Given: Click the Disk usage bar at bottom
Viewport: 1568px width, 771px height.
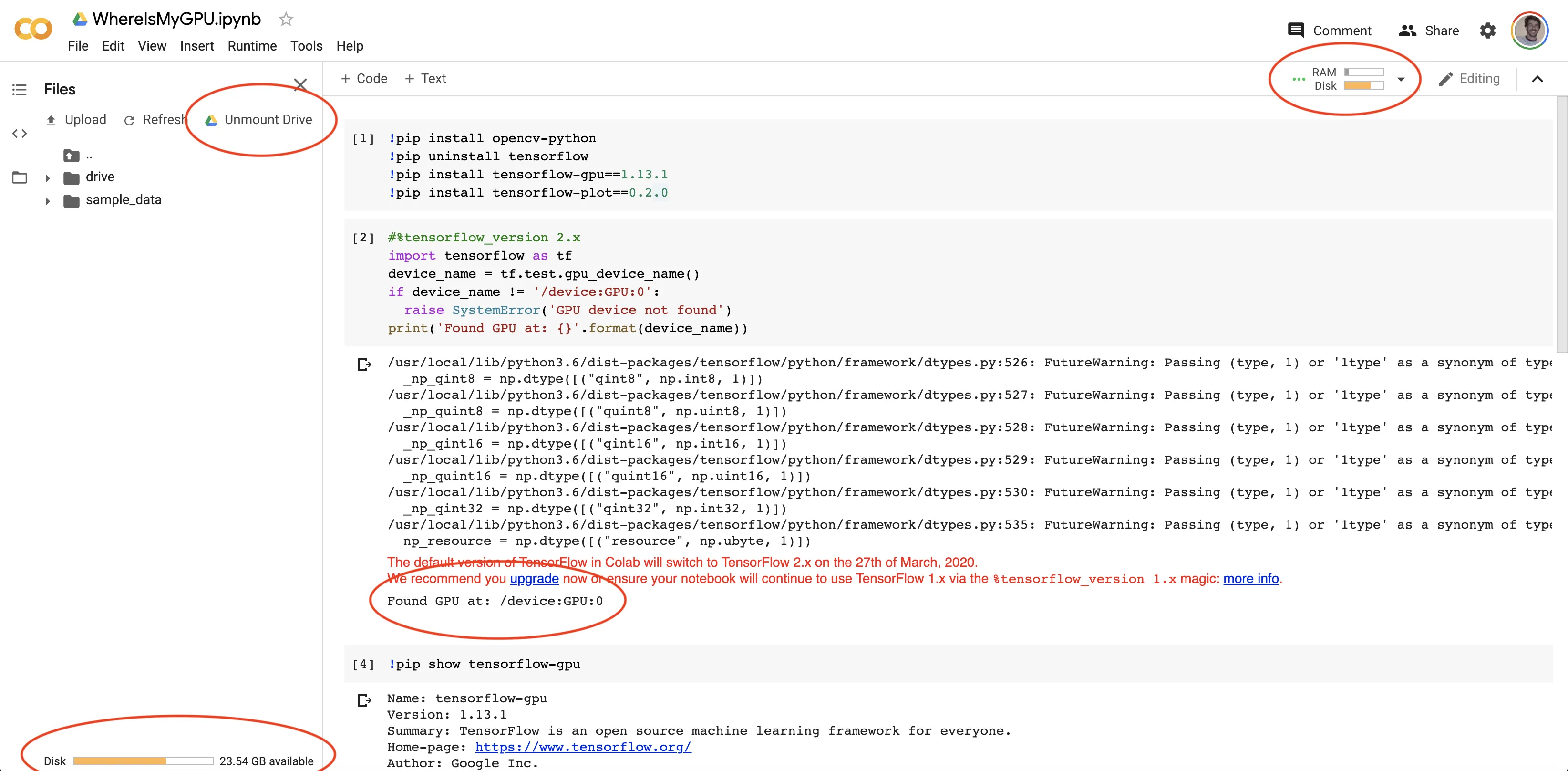Looking at the screenshot, I should 143,761.
